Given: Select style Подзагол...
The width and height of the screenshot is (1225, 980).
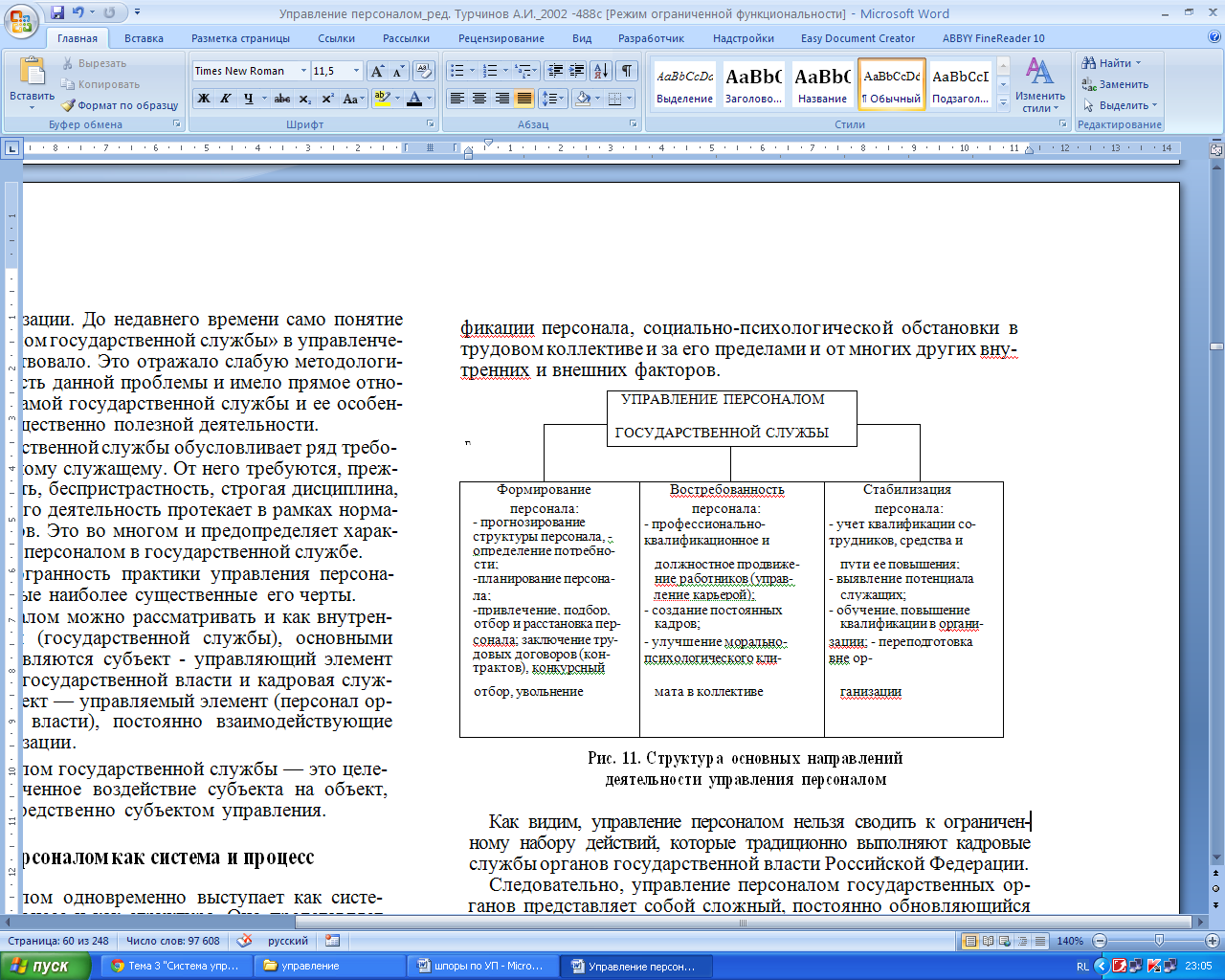Looking at the screenshot, I should click(x=960, y=84).
